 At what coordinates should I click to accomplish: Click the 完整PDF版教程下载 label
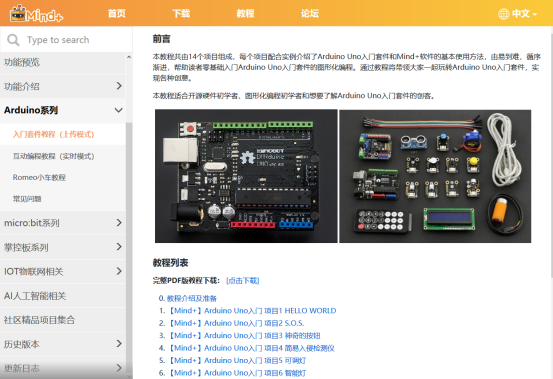pos(186,281)
